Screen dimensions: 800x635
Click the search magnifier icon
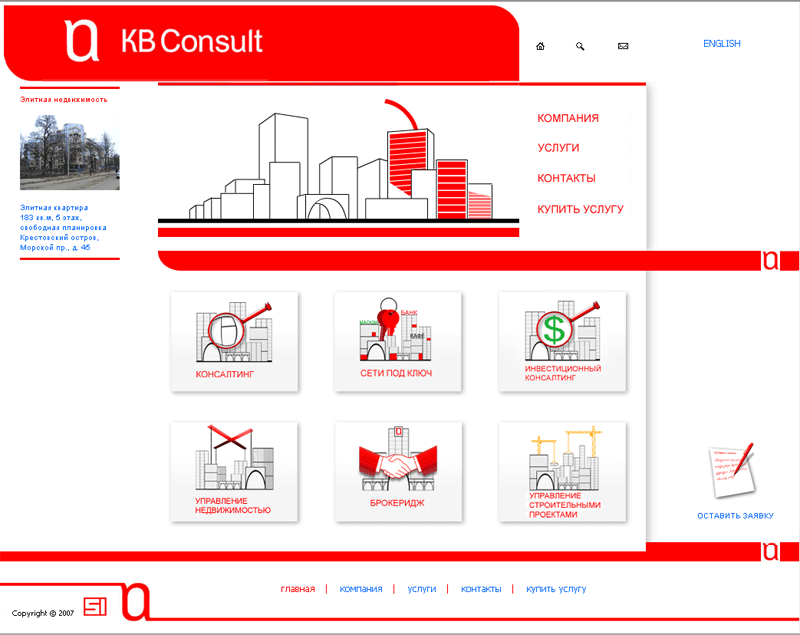point(580,46)
